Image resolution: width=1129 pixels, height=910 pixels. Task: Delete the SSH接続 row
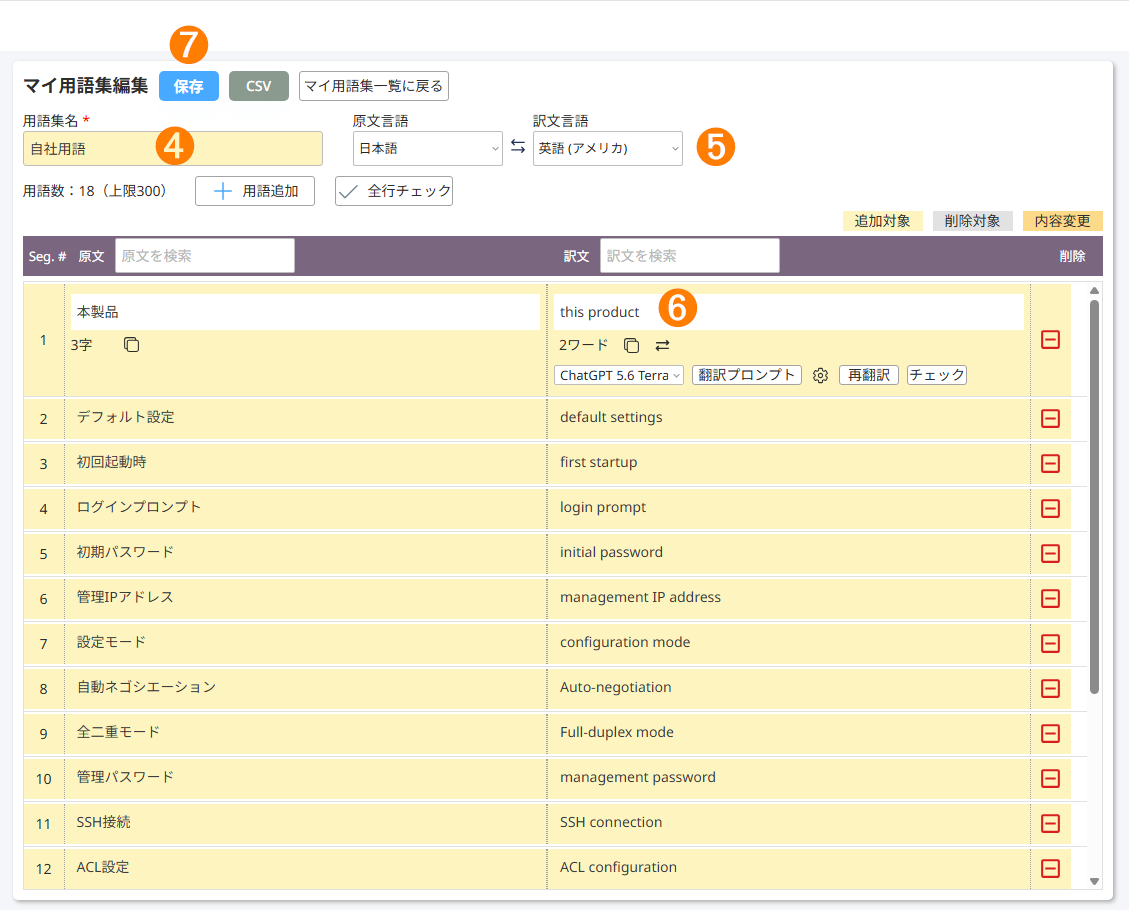1050,824
